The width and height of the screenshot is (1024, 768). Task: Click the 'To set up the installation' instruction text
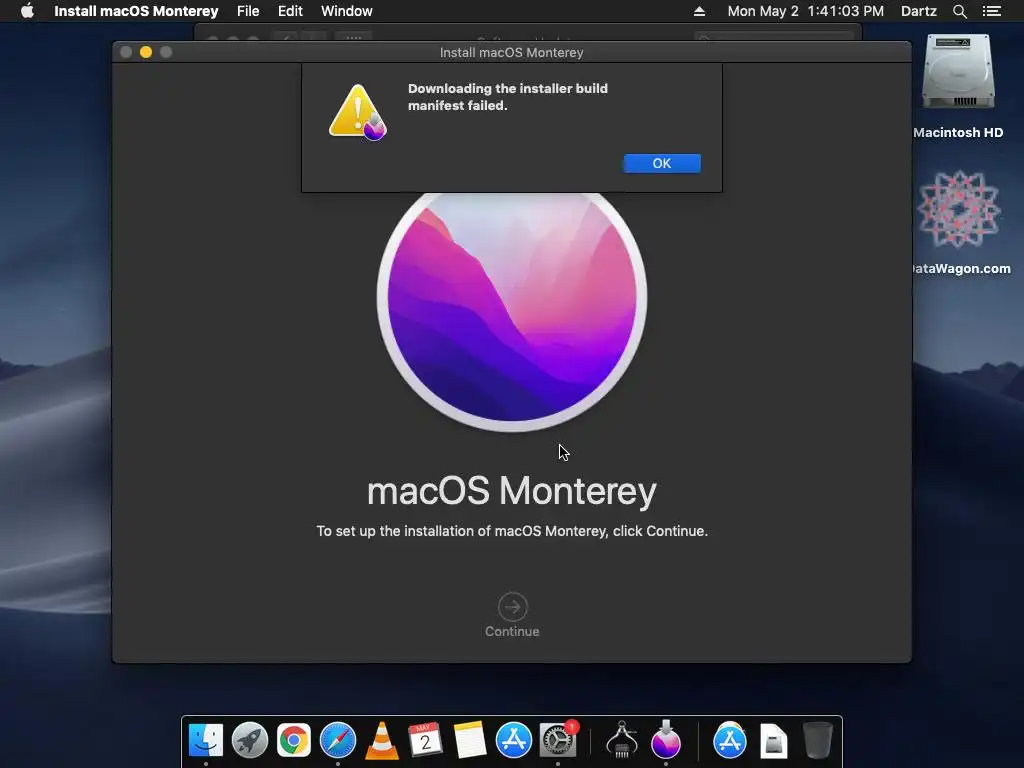tap(512, 531)
